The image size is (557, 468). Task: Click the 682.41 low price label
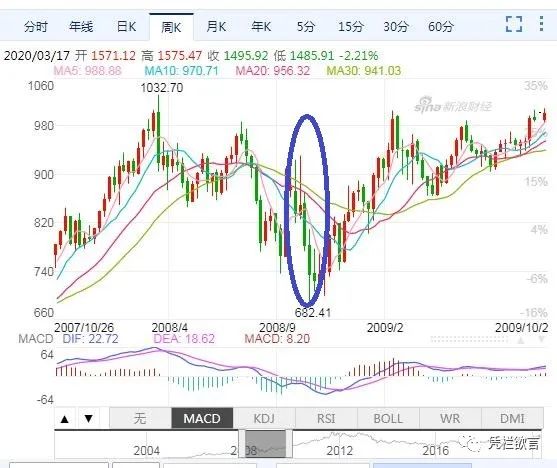[313, 313]
